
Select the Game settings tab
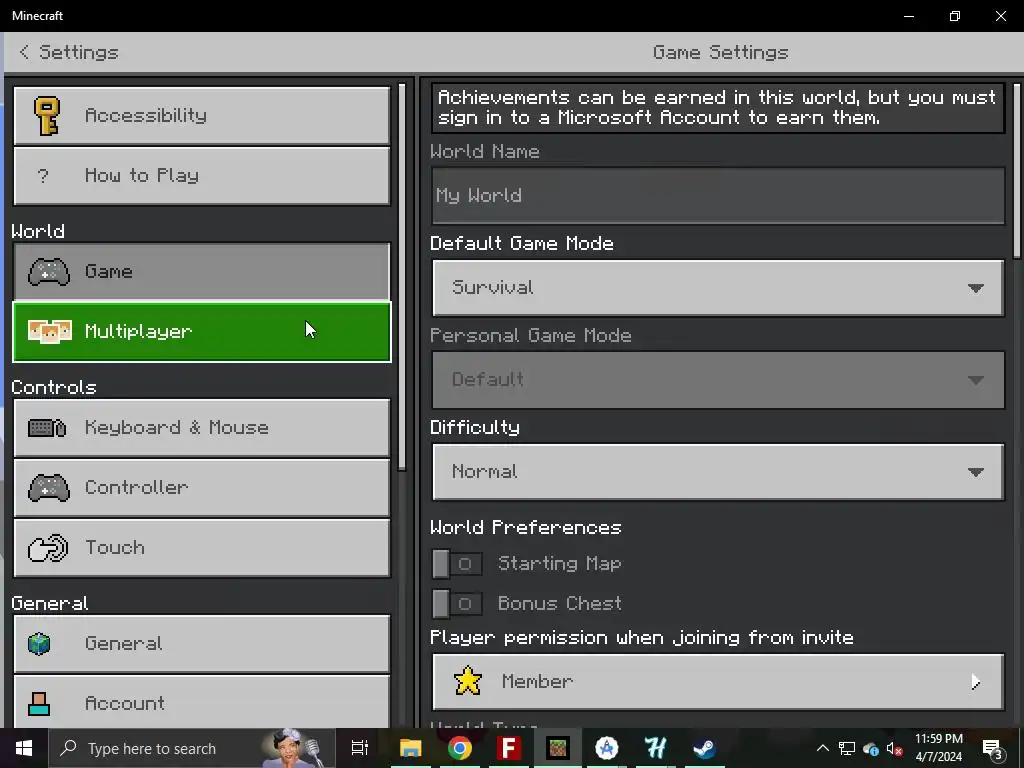click(x=202, y=272)
